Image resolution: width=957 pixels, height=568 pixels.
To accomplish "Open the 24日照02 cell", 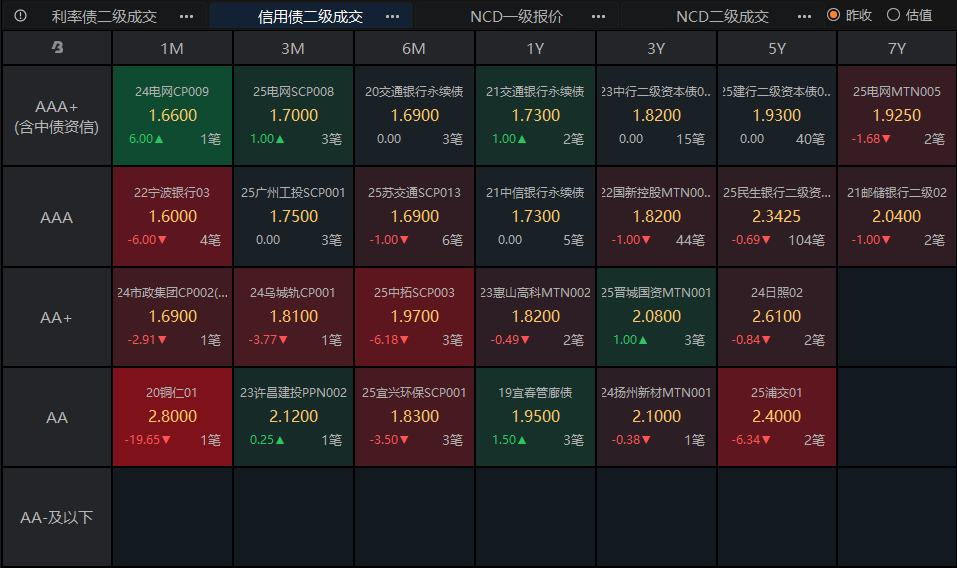I will [777, 317].
